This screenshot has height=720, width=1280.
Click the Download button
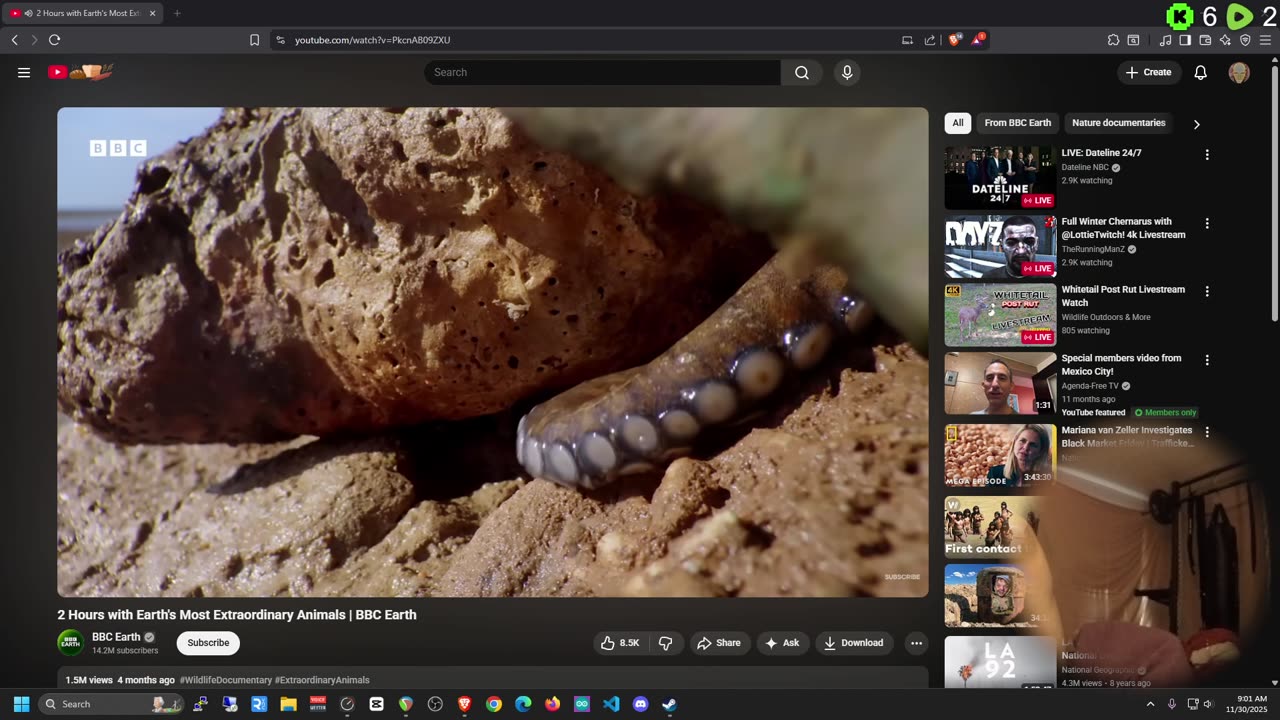click(853, 643)
